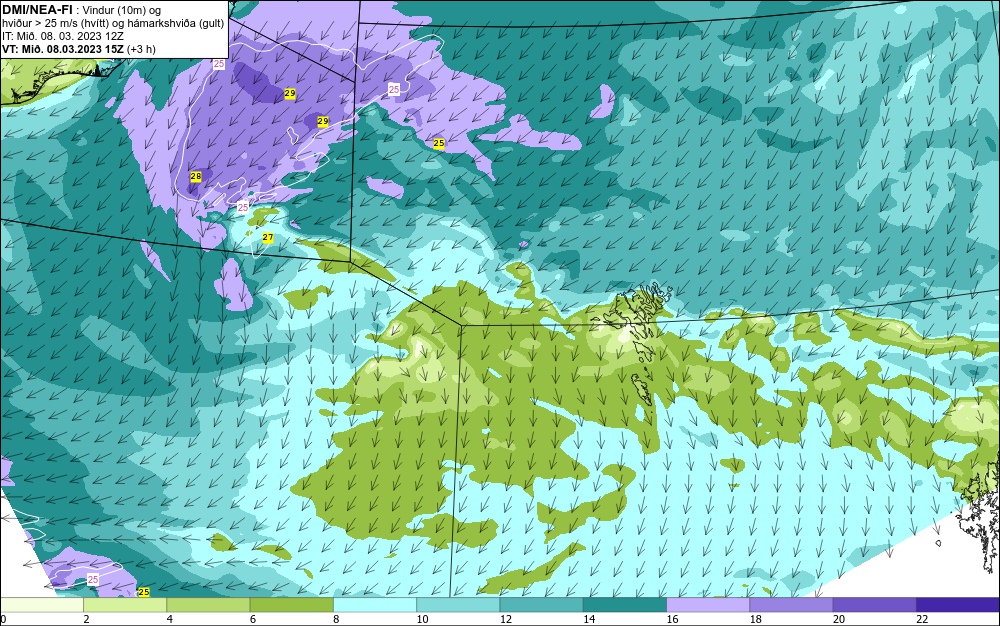Screen dimensions: 1000x626
Task: Click the "Vindur (10m) og" header text
Action: coord(122,10)
